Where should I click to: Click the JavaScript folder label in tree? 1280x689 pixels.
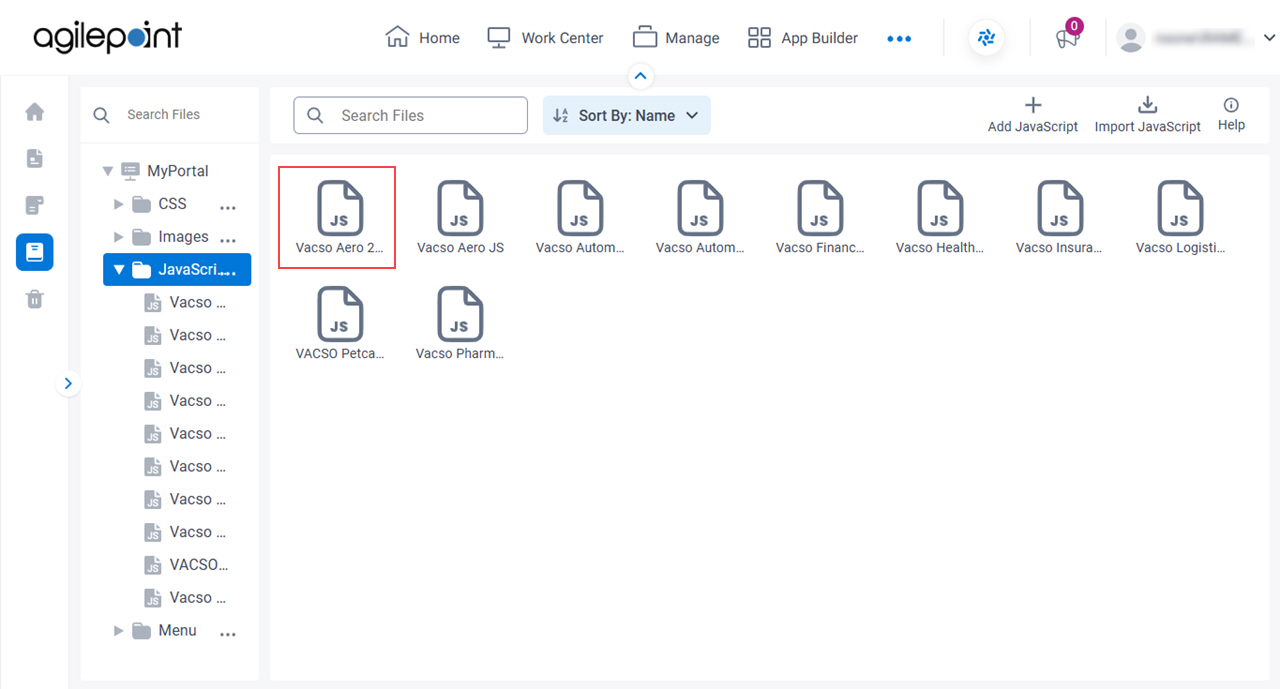click(188, 270)
